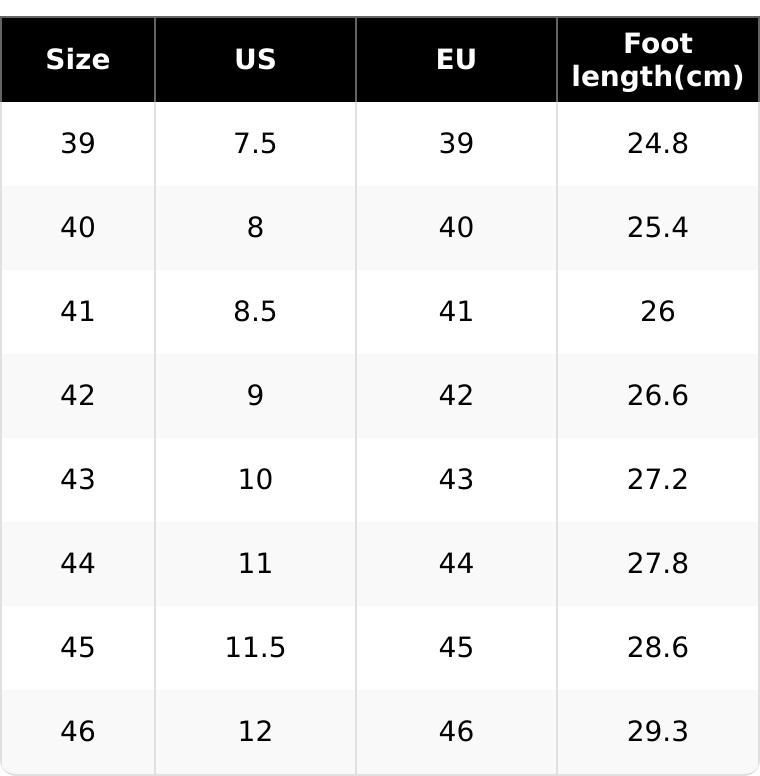Click foot length value 27.2
760x776 pixels.
click(x=657, y=480)
